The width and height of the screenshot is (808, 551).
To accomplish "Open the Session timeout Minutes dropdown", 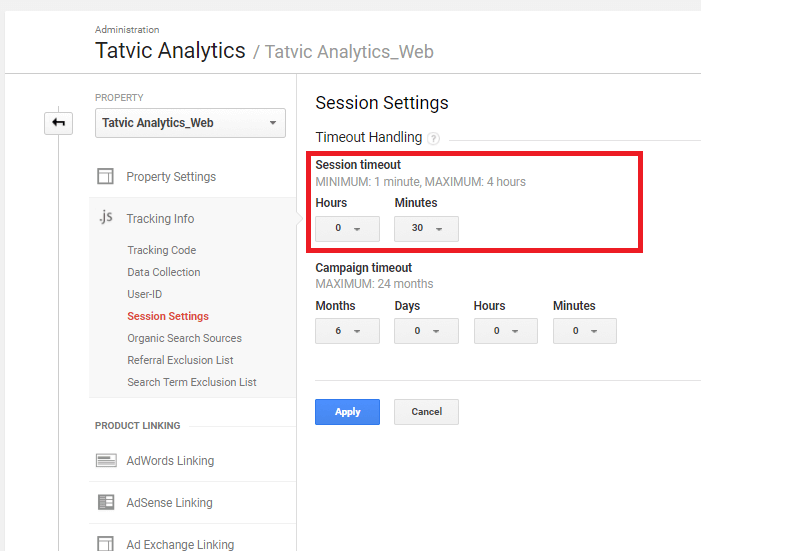I will [x=426, y=228].
